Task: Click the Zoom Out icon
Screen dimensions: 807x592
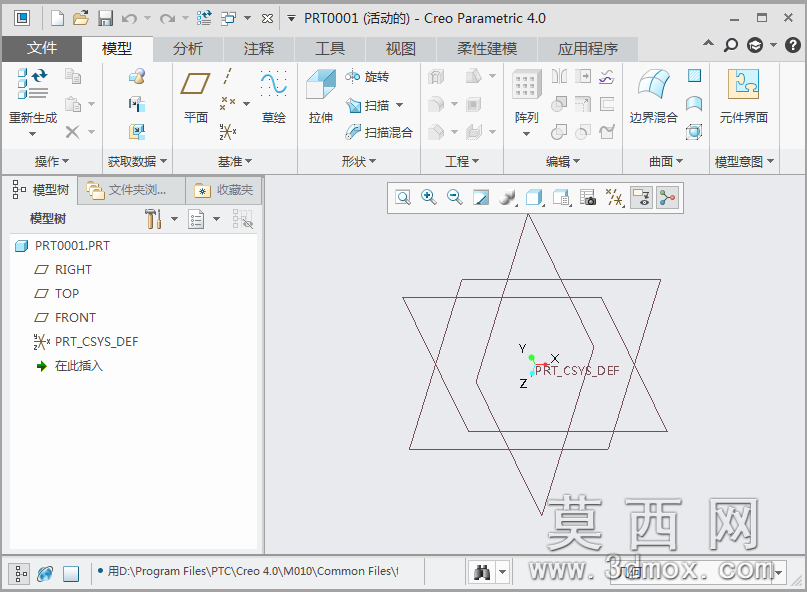Action: coord(454,198)
